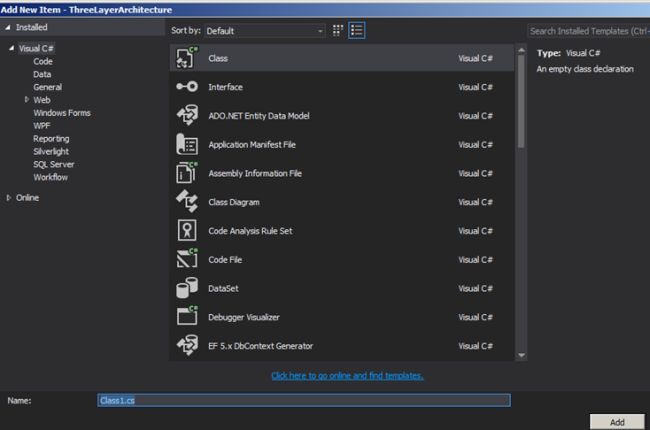Select 'ADO.NET Entity Data Model' text
Screen dimensions: 650x430
click(259, 116)
